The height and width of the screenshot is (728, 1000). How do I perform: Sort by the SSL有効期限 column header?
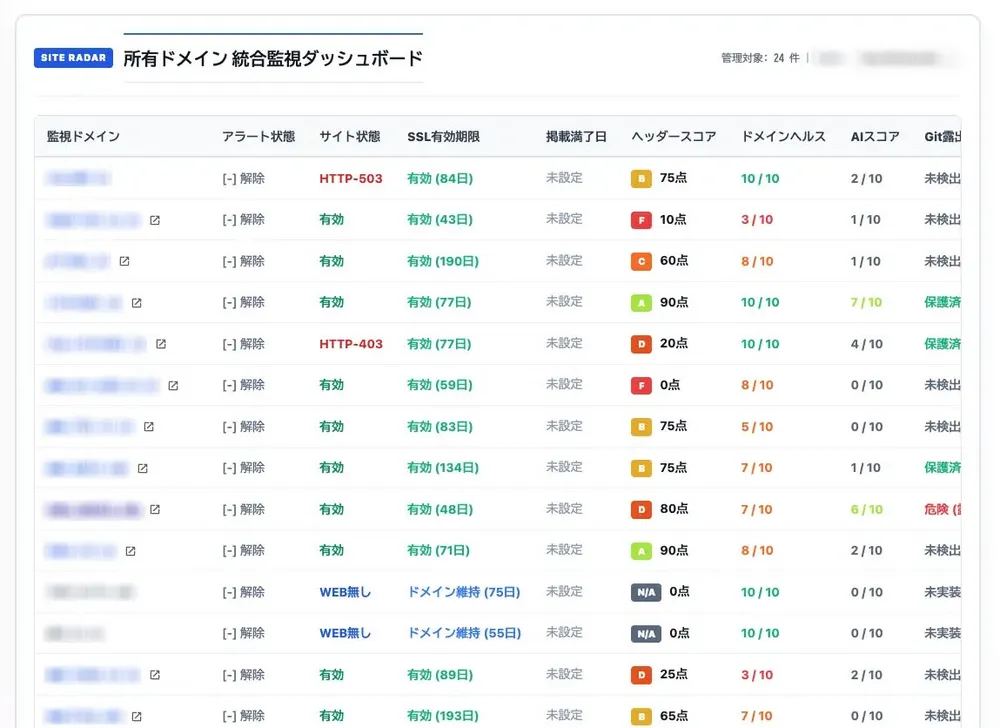click(x=443, y=136)
